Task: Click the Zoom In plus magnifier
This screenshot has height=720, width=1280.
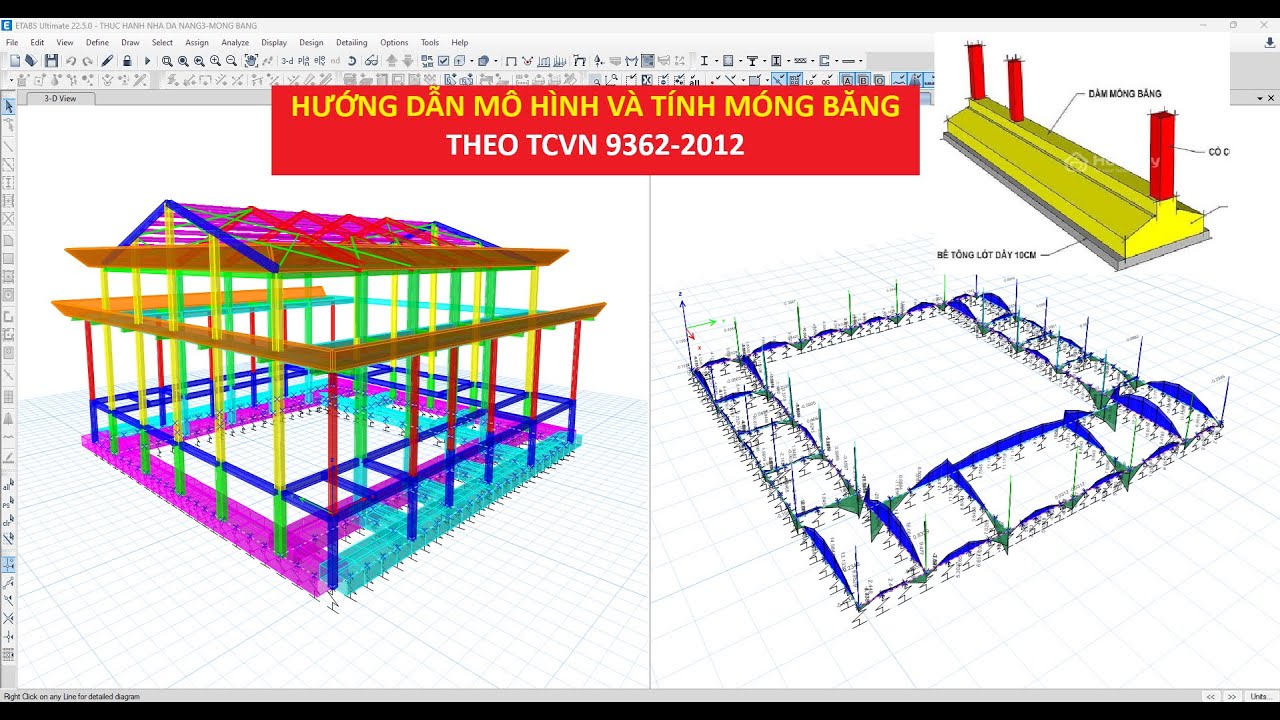Action: (215, 61)
